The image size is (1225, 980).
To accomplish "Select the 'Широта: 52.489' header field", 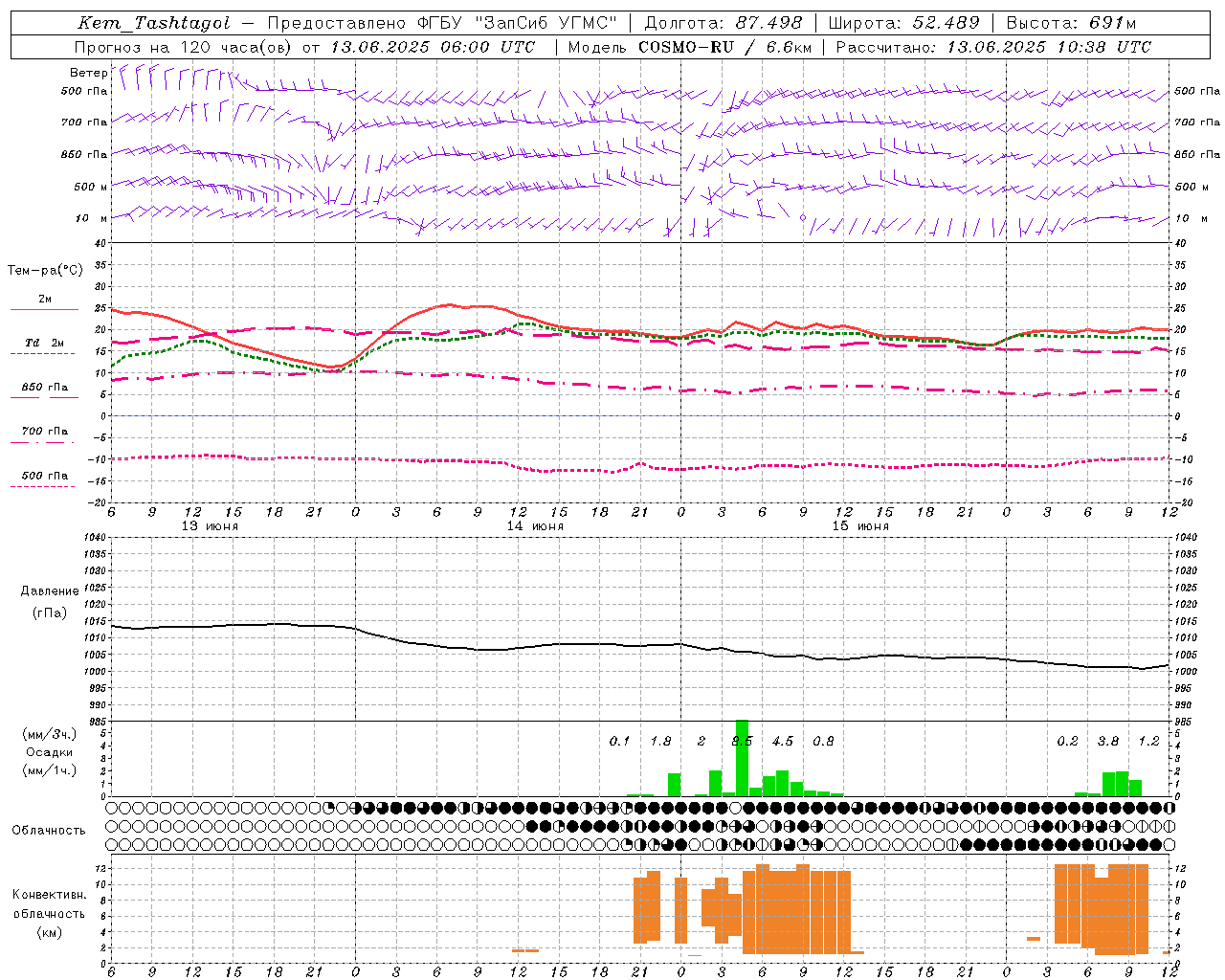I will coord(903,23).
